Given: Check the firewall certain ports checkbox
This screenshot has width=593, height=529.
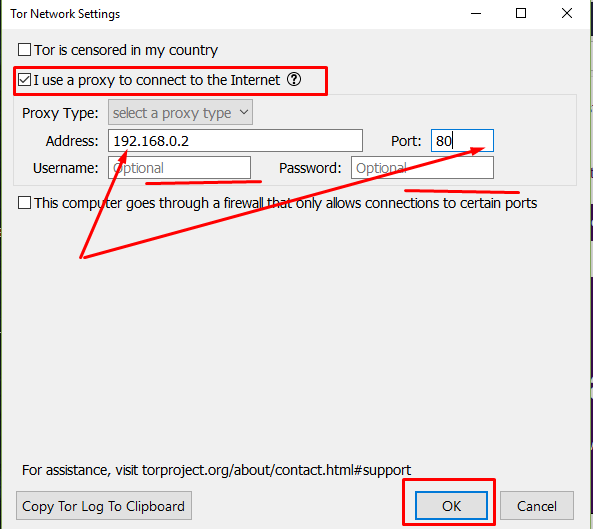Looking at the screenshot, I should point(25,203).
